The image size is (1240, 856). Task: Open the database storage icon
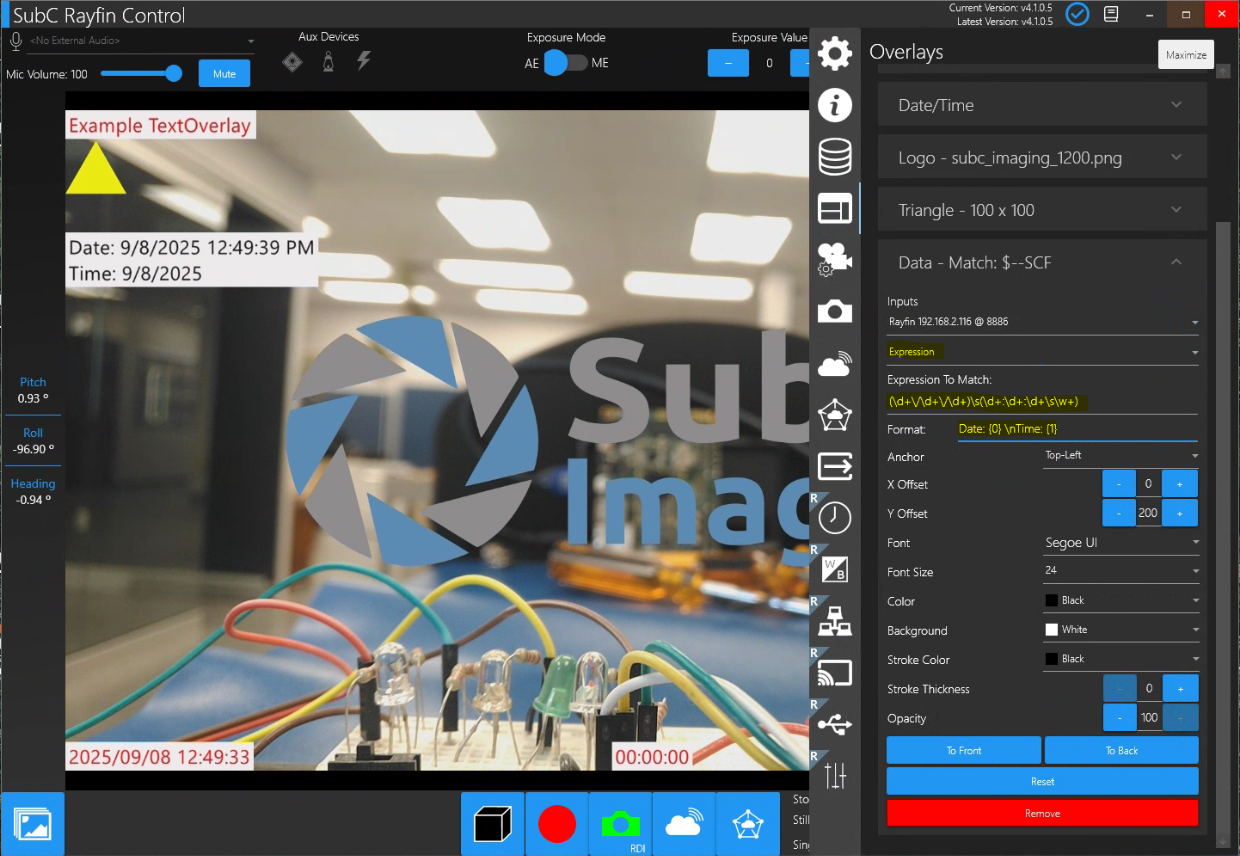click(835, 157)
